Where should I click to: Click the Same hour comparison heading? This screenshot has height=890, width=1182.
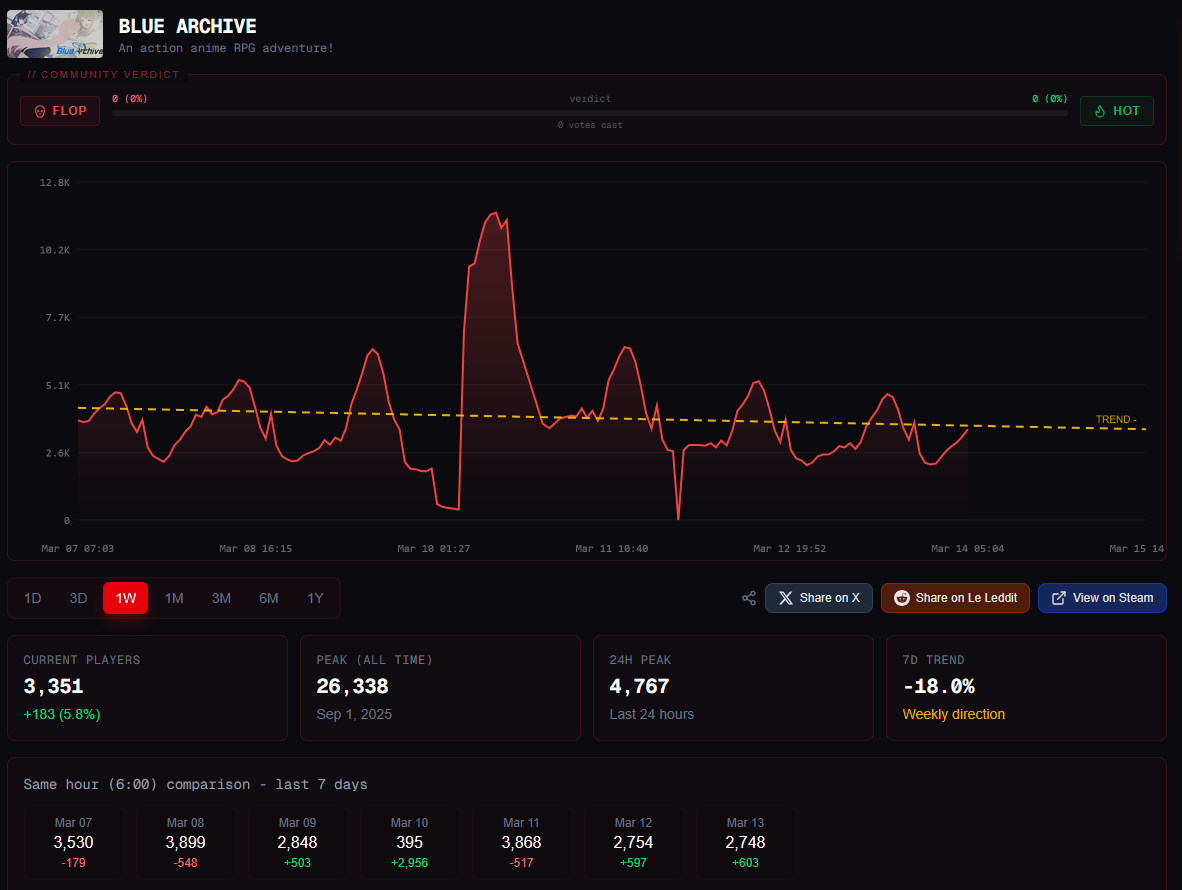[195, 784]
